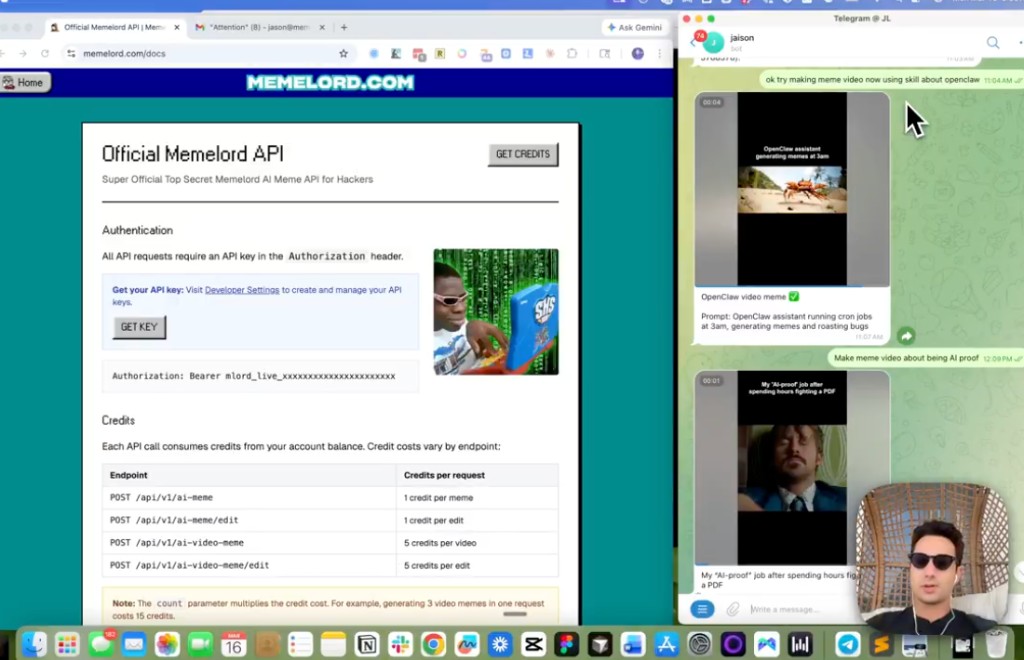The width and height of the screenshot is (1024, 660).
Task: Follow the Developer Settings link
Action: click(x=242, y=290)
